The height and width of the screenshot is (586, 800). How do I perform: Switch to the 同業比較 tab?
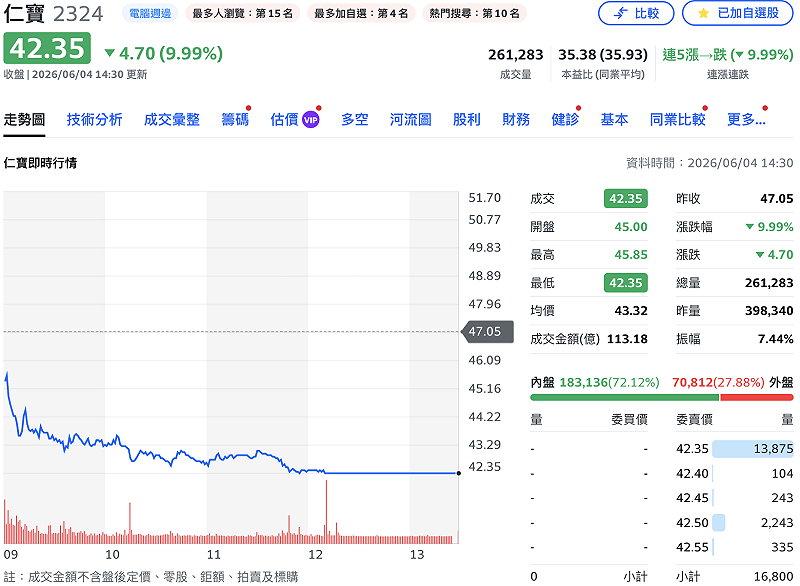click(678, 120)
